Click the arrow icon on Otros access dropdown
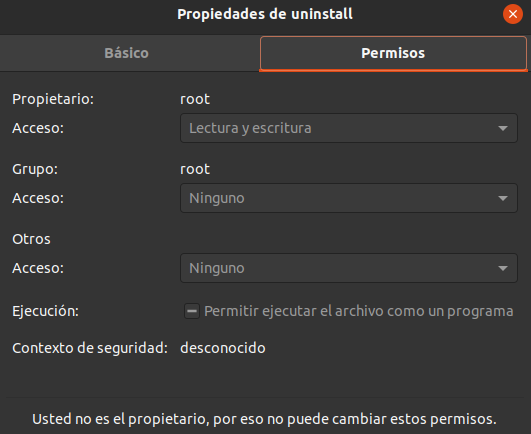 click(x=503, y=268)
